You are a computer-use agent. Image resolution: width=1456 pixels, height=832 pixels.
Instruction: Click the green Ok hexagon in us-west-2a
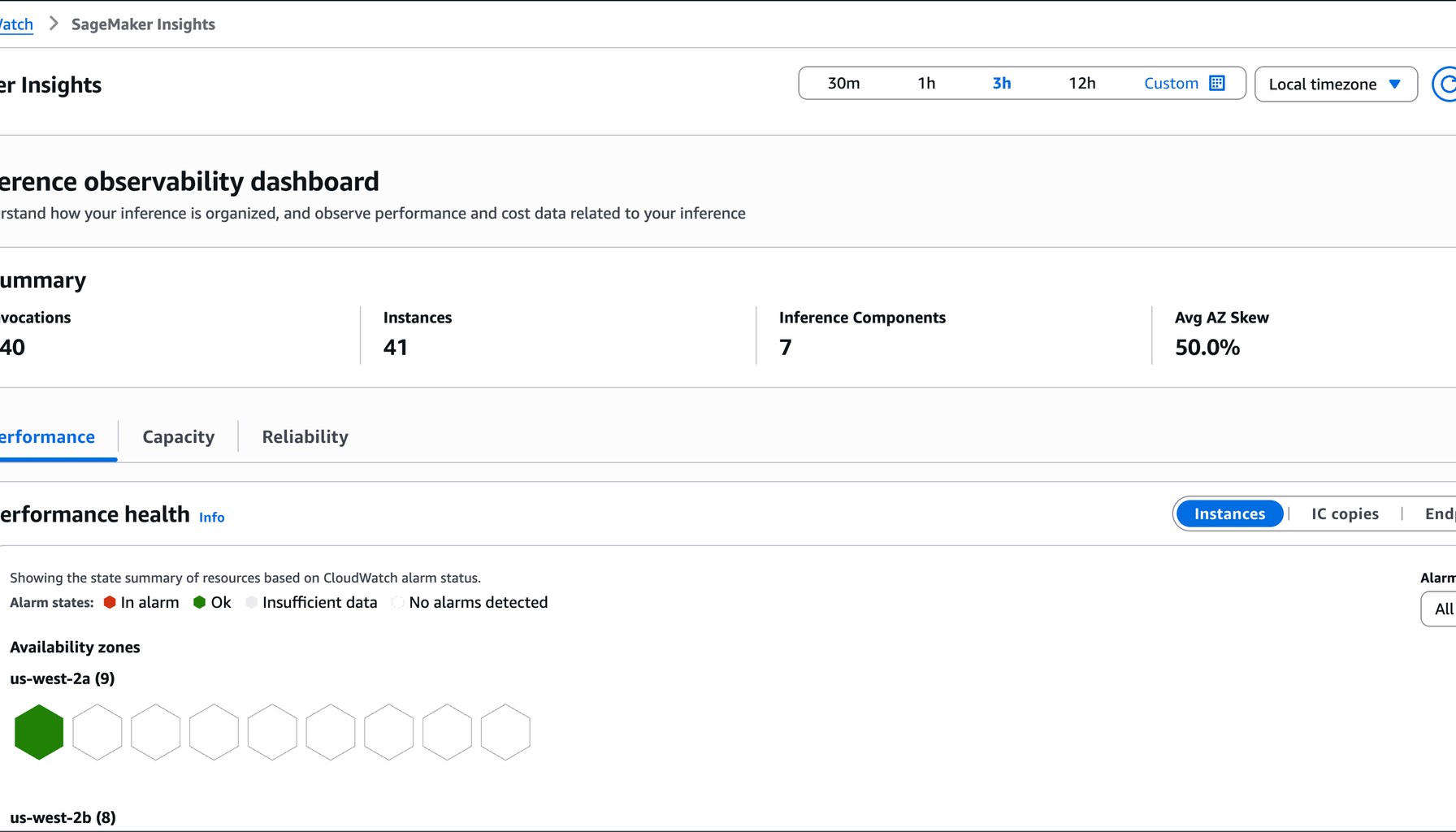[39, 732]
